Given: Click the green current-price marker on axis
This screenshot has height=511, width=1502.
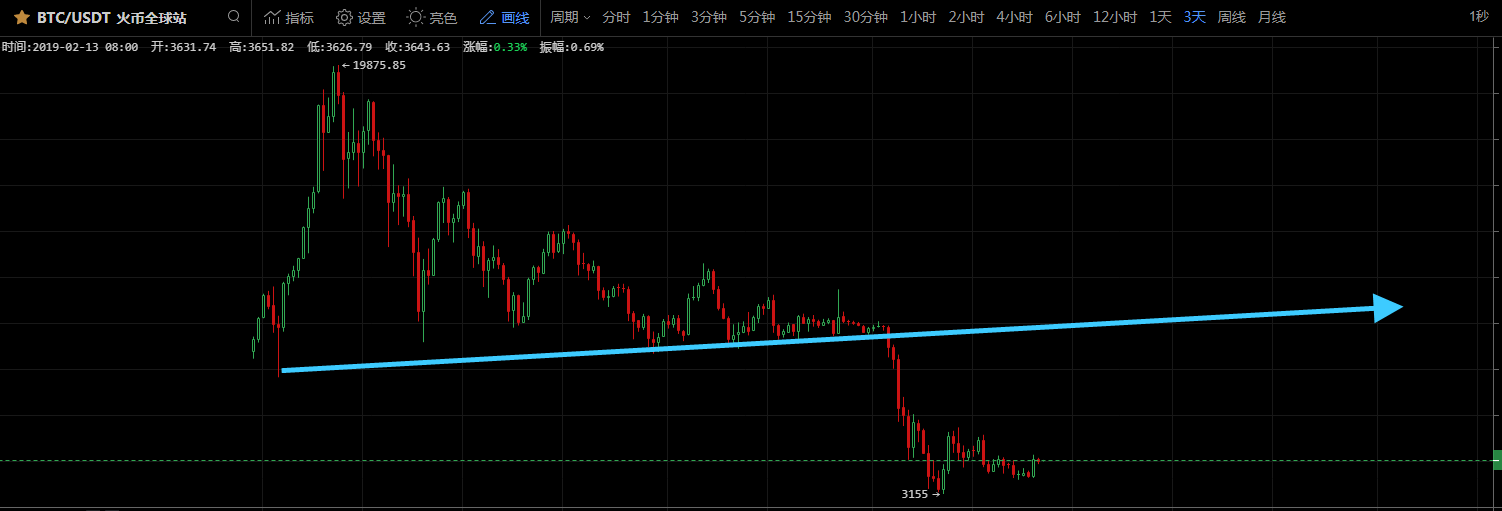Looking at the screenshot, I should point(1497,460).
